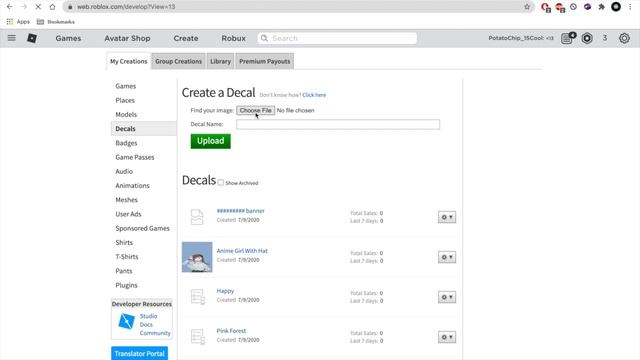
Task: Open the Roblox settings gear icon
Action: point(624,38)
